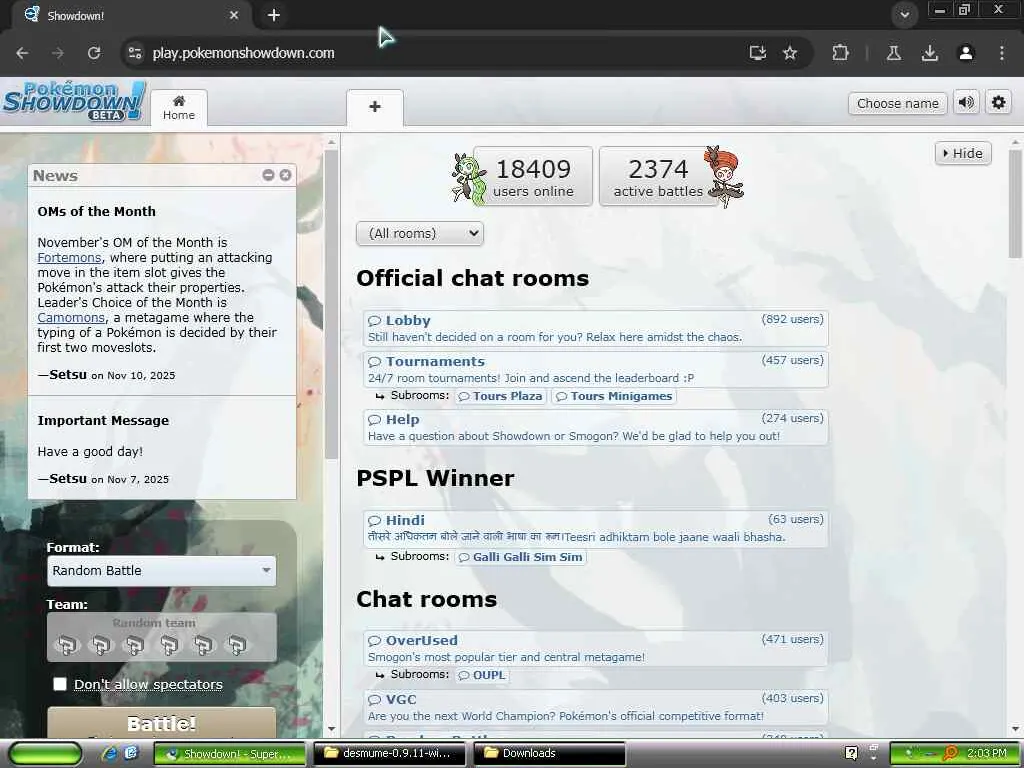Close the News panel
Screen dimensions: 1024x768
click(x=285, y=175)
